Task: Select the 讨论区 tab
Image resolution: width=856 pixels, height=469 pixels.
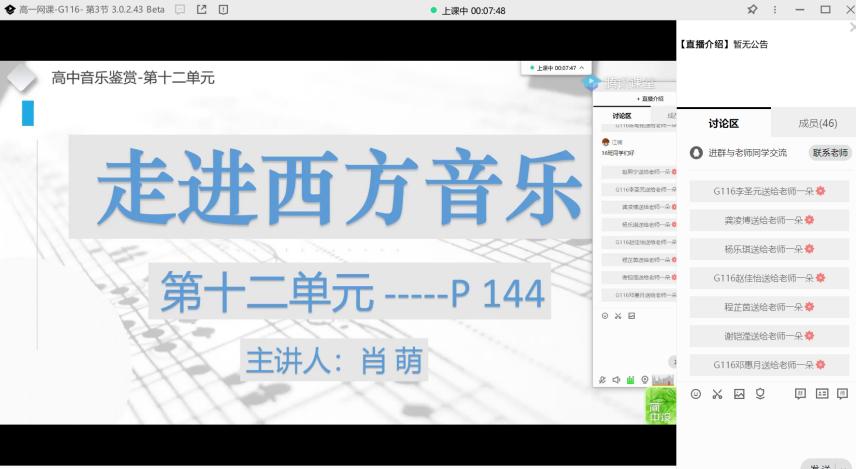Action: [723, 123]
